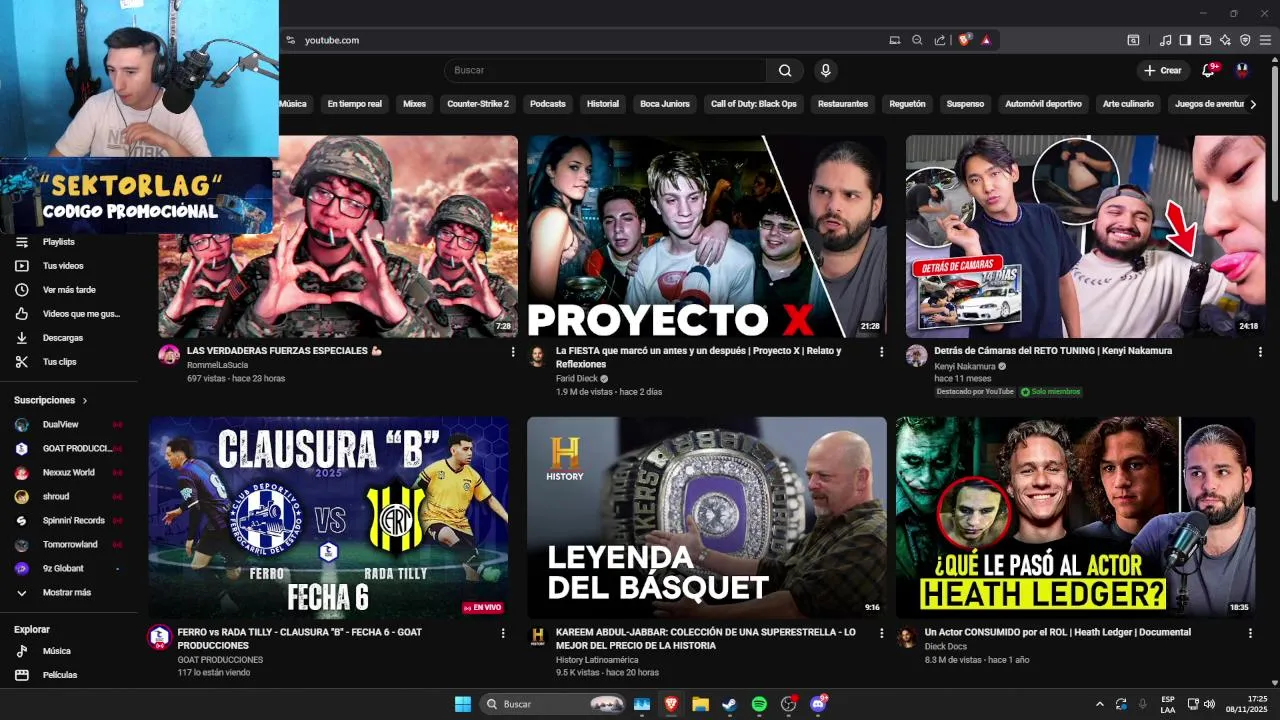
Task: Open File Explorer from the taskbar
Action: click(x=700, y=704)
